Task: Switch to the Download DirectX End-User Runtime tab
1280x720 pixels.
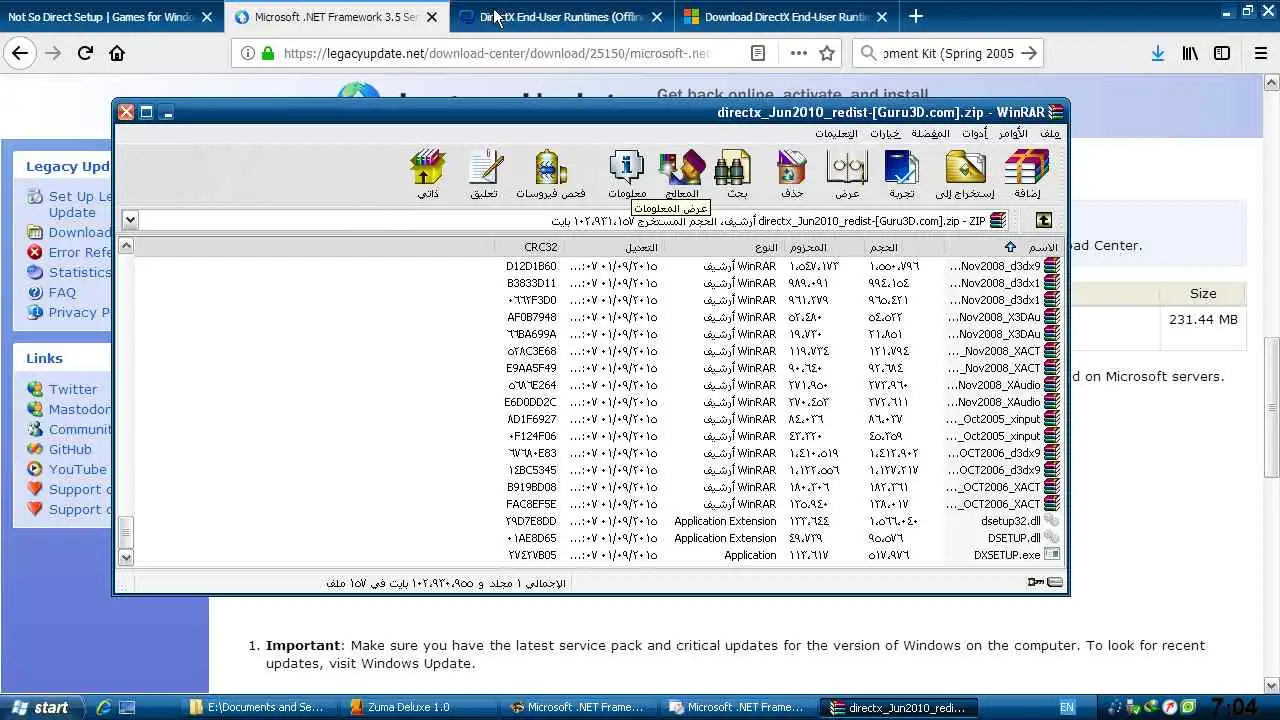Action: click(x=786, y=17)
